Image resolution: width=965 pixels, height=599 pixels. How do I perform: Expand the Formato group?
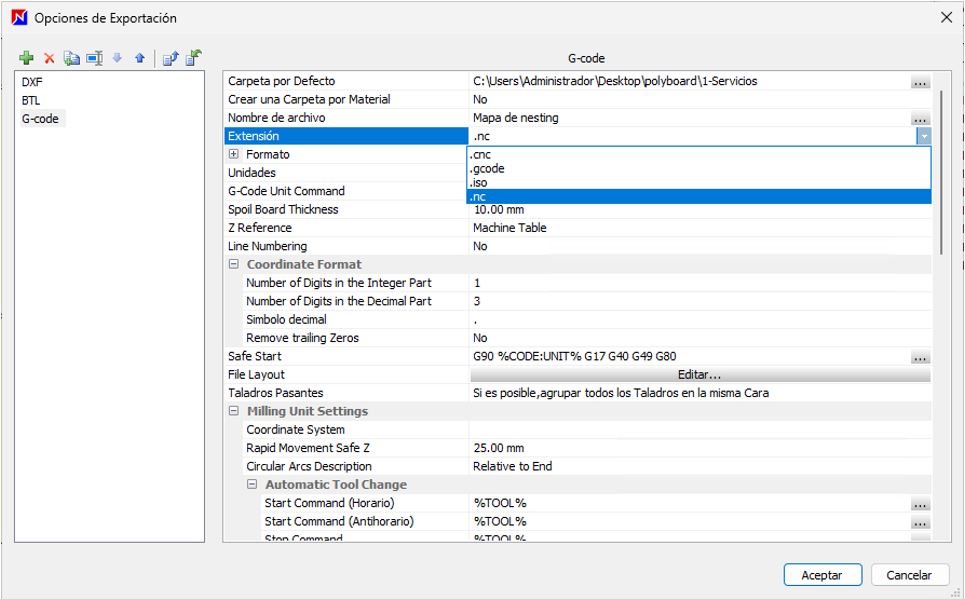(234, 154)
